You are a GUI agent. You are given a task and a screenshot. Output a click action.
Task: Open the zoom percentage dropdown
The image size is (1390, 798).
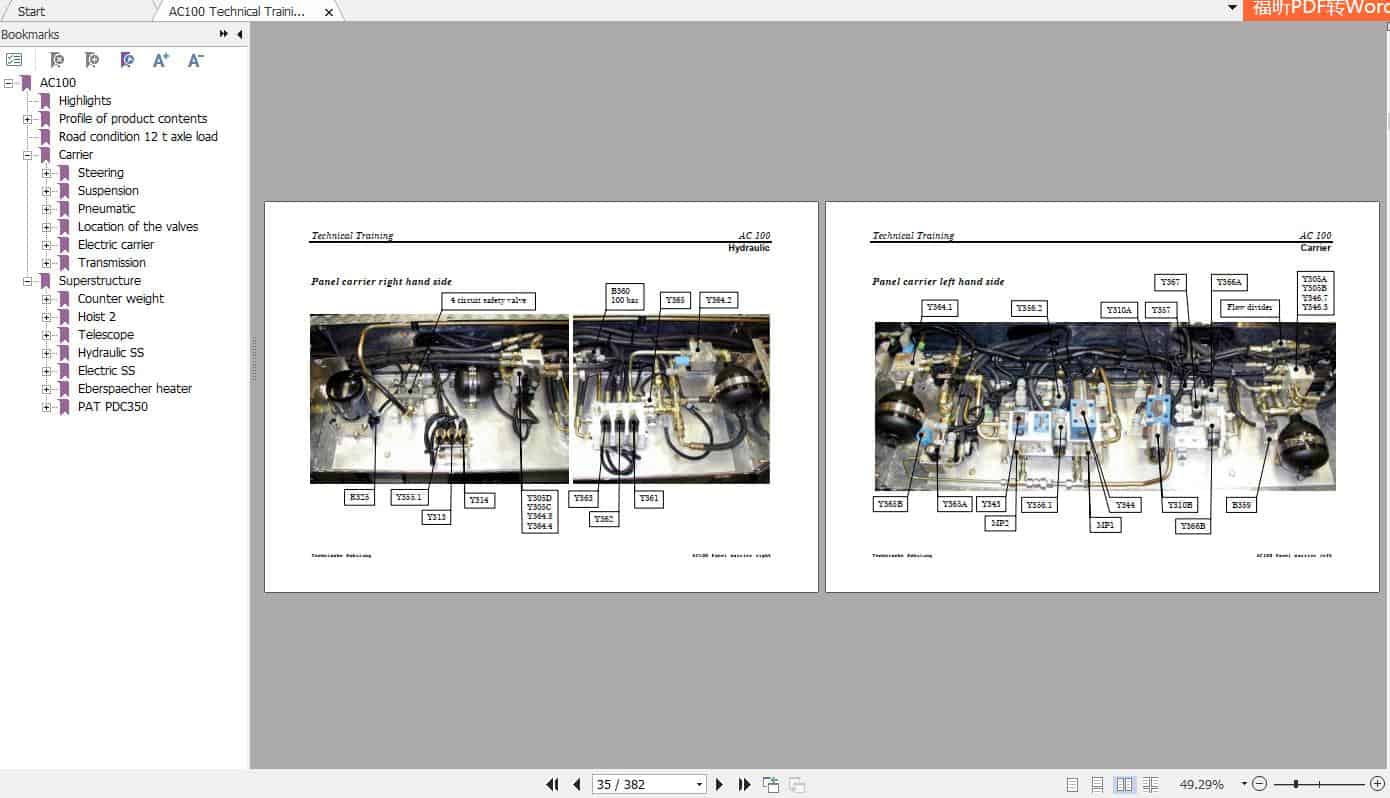(x=1243, y=784)
